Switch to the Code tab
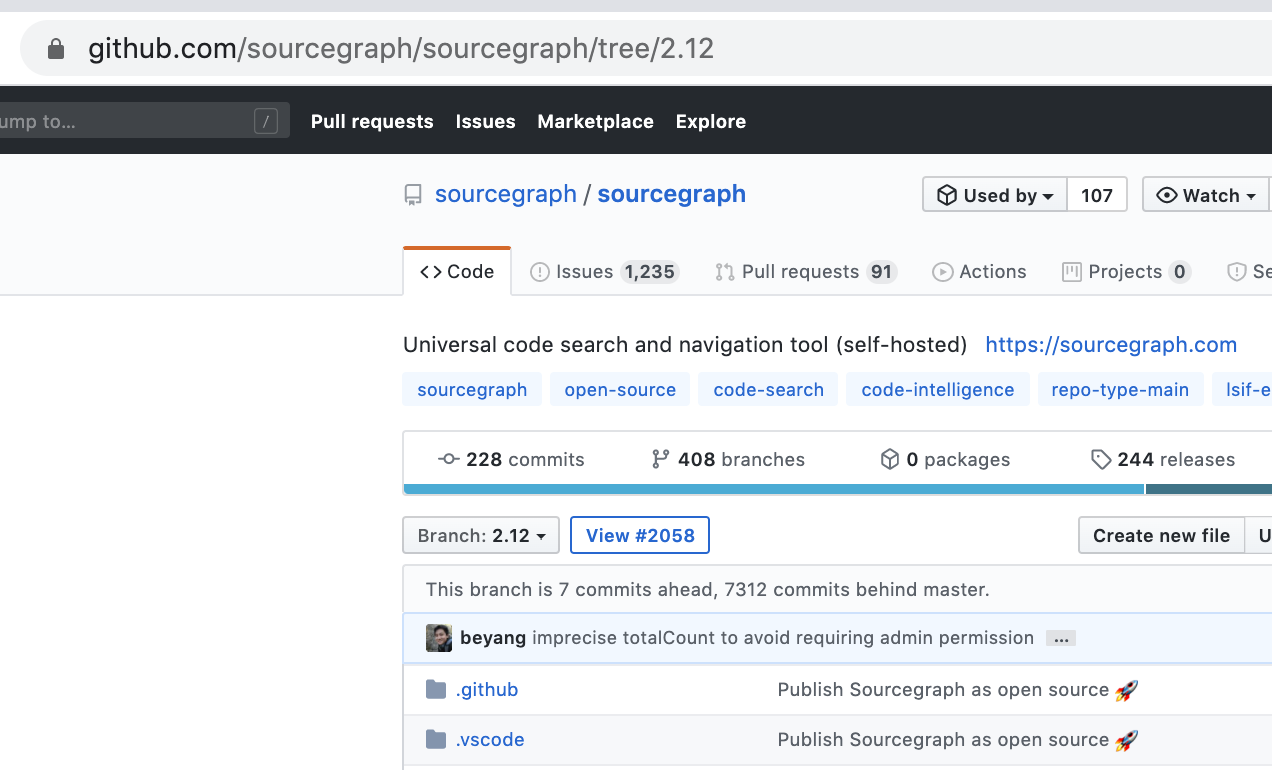Screen dimensions: 1272x770 tap(457, 271)
